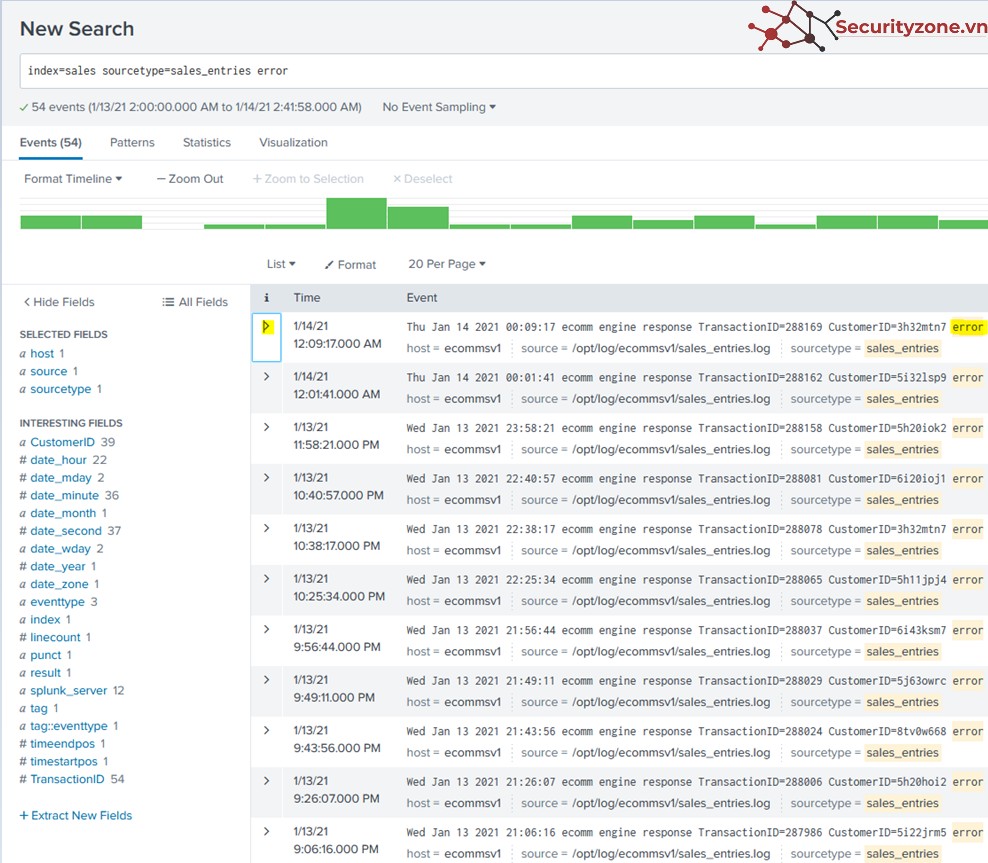988x863 pixels.
Task: Expand the 10:40:57.000 PM event row
Action: [x=267, y=477]
